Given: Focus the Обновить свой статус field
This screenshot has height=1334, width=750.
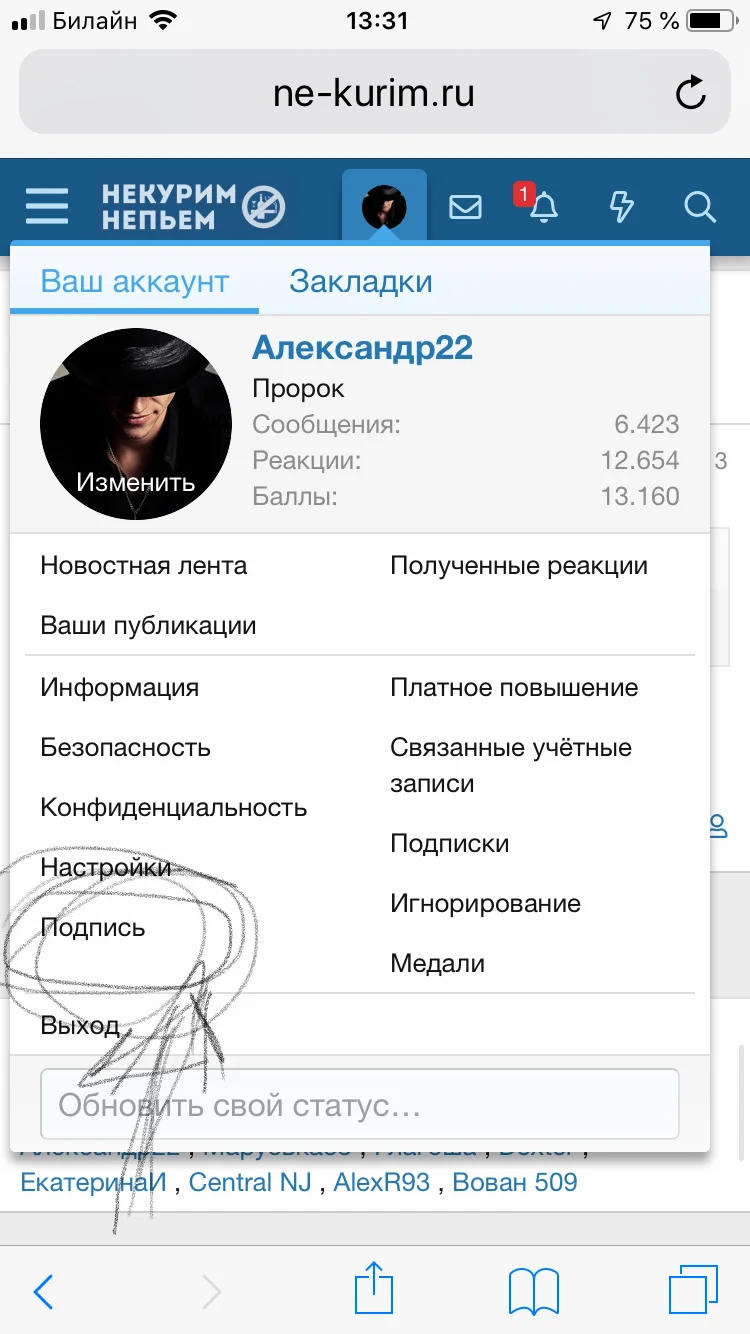Looking at the screenshot, I should click(x=359, y=1106).
